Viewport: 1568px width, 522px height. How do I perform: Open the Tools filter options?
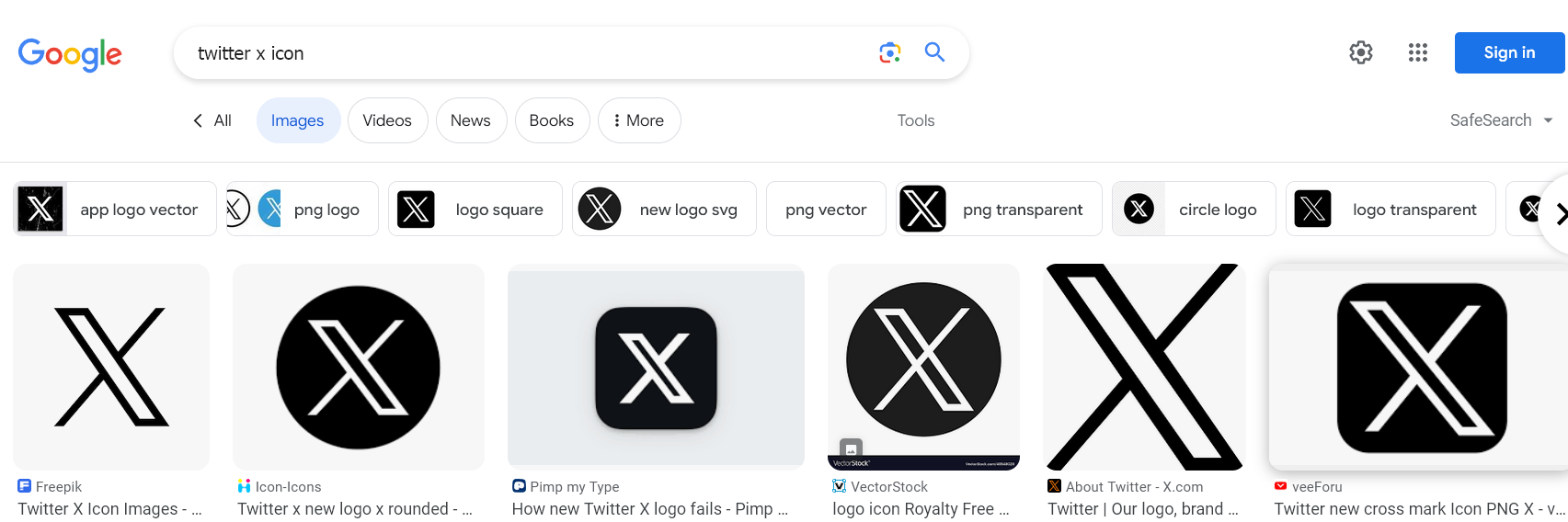[915, 120]
